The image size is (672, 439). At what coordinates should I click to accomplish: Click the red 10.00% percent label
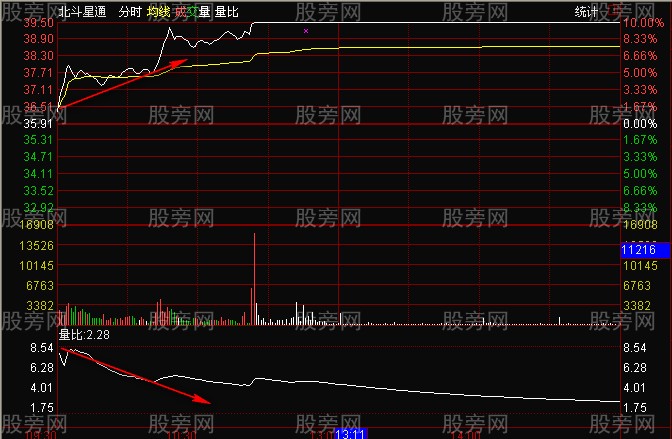point(643,23)
